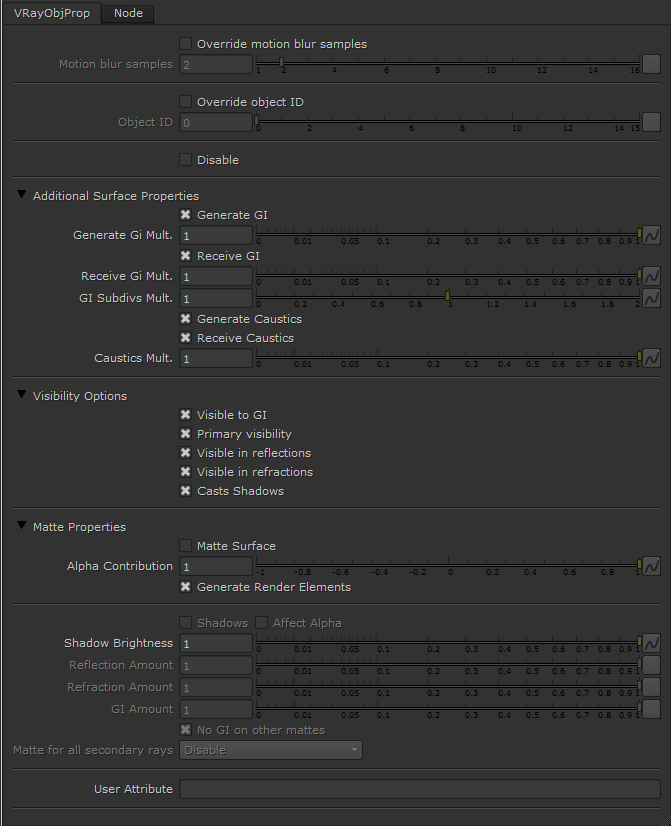Viewport: 671px width, 826px height.
Task: Click the Caustics Mult. slider
Action: click(x=448, y=358)
